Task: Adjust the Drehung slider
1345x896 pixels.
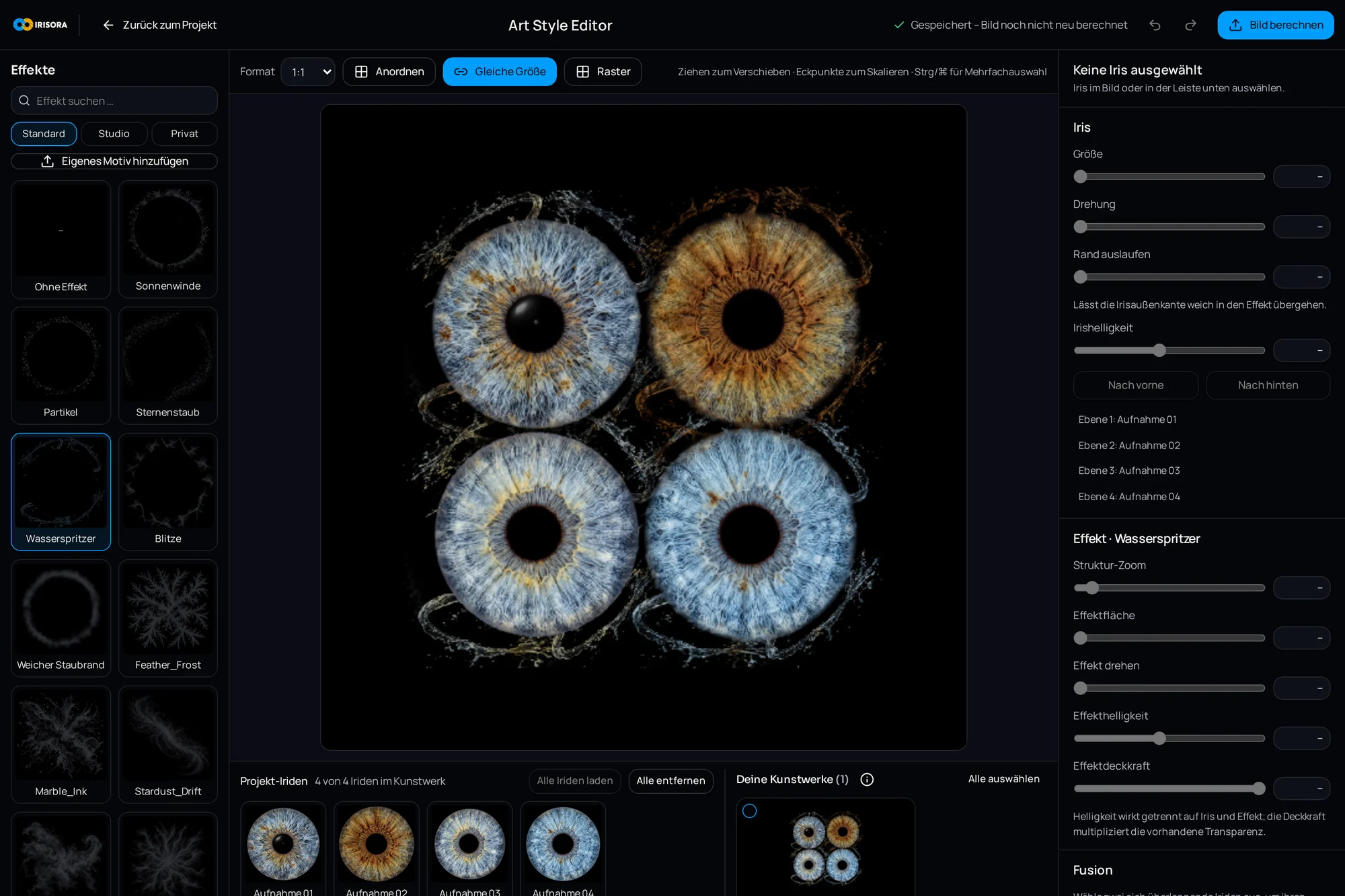Action: coord(1169,227)
